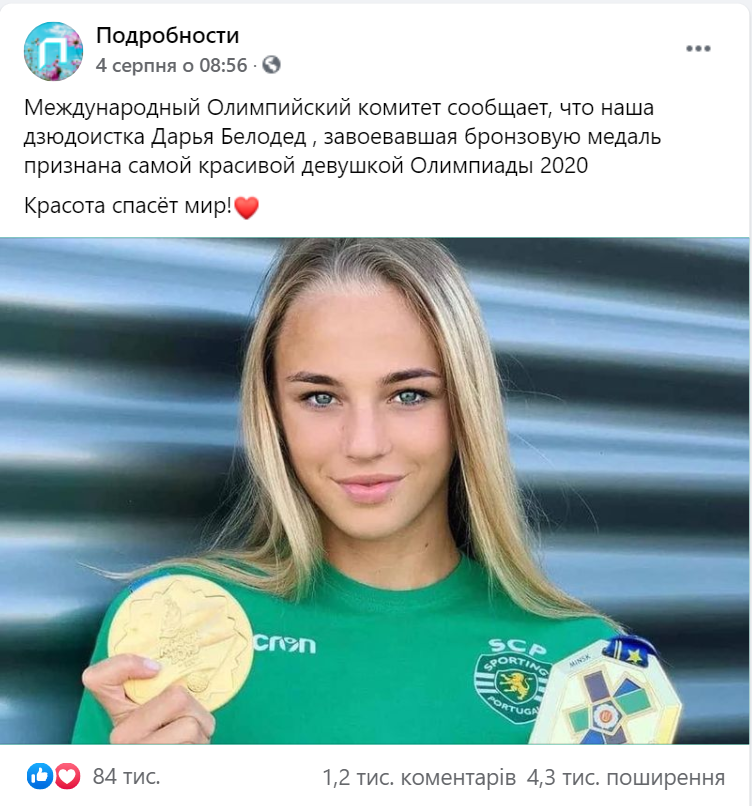Viewport: 752px width, 806px height.
Task: Click the Подробности page avatar
Action: 53,51
